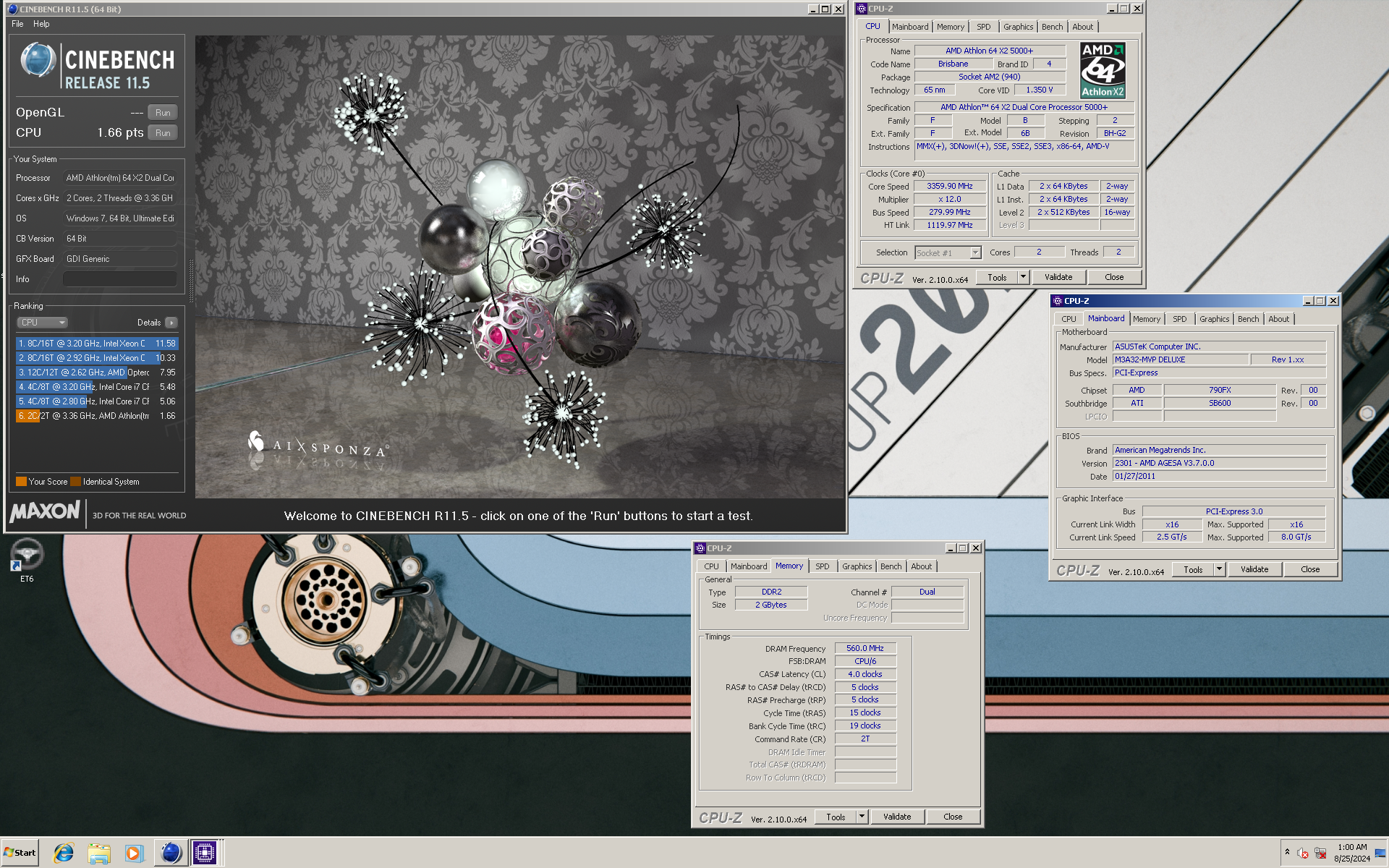Screen dimensions: 1389x868
Task: Select ranking entry 8C/16T @ 3.20 GHz Xeon
Action: click(97, 344)
